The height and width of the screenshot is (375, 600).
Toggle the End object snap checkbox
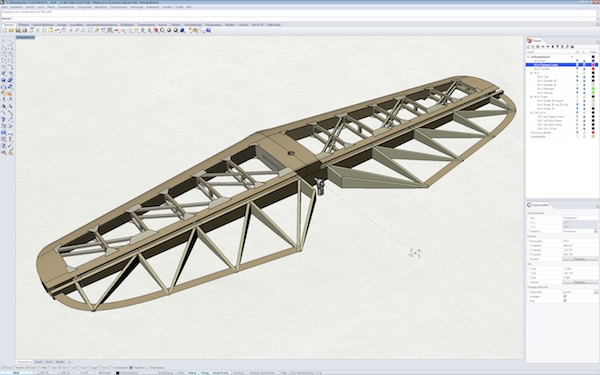coord(4,368)
